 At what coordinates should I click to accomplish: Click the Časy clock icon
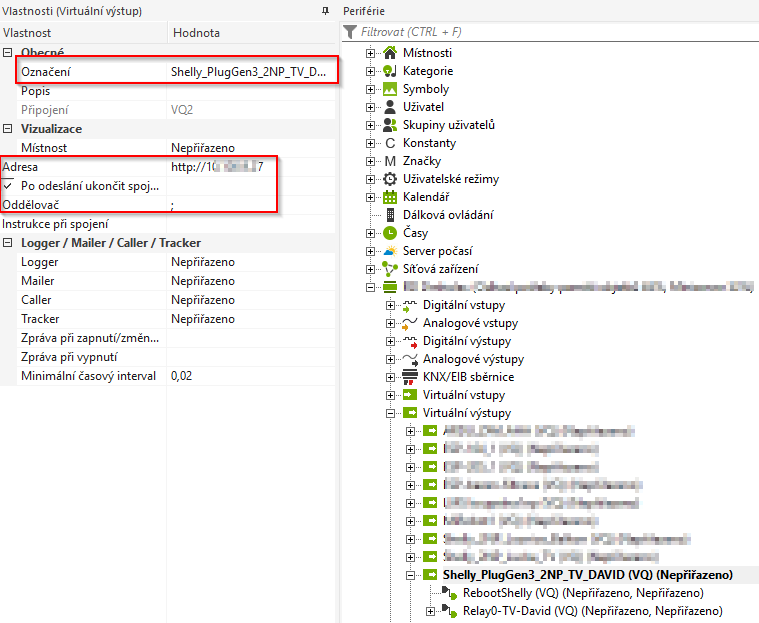(x=390, y=233)
